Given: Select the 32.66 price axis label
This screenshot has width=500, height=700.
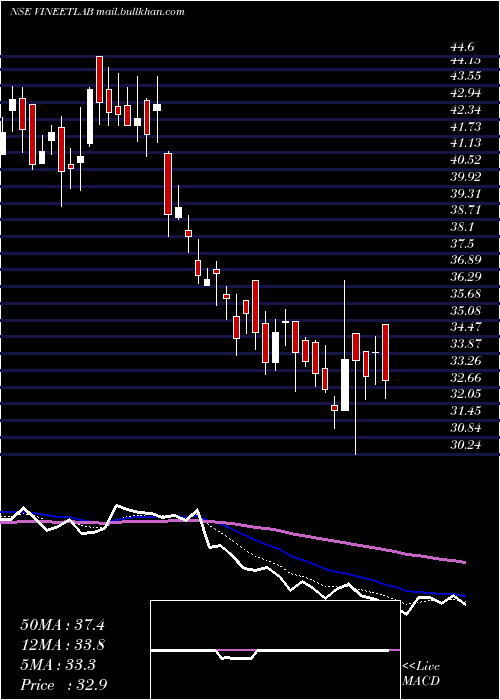Looking at the screenshot, I should (466, 378).
